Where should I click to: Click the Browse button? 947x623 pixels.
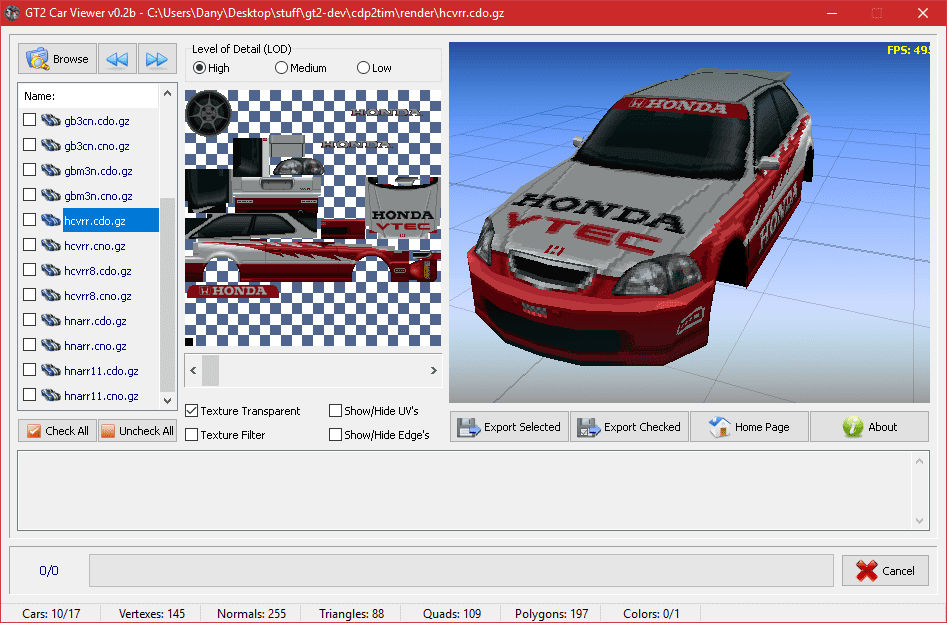[x=57, y=59]
